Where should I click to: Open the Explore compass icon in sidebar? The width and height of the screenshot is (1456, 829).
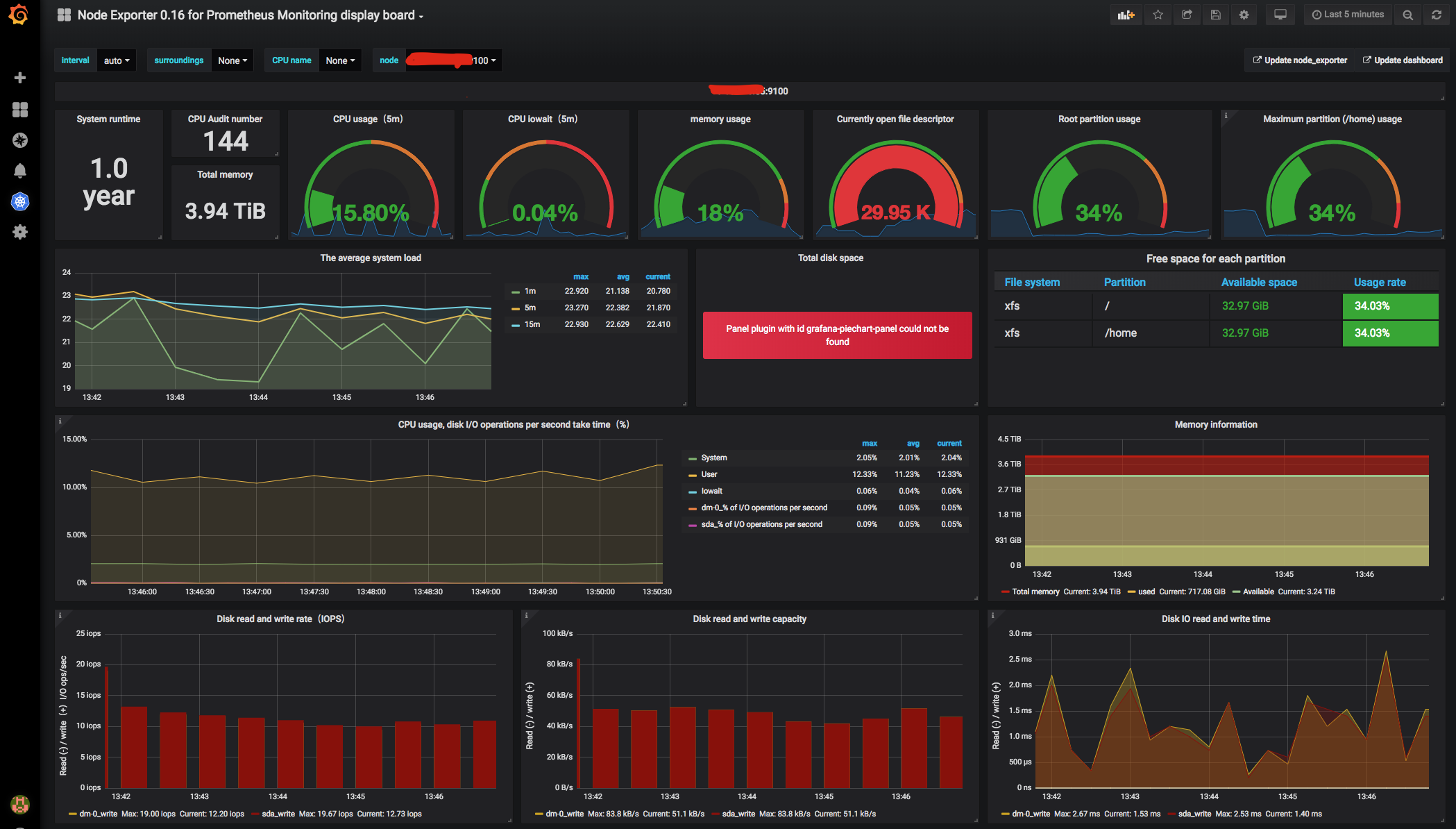[20, 140]
